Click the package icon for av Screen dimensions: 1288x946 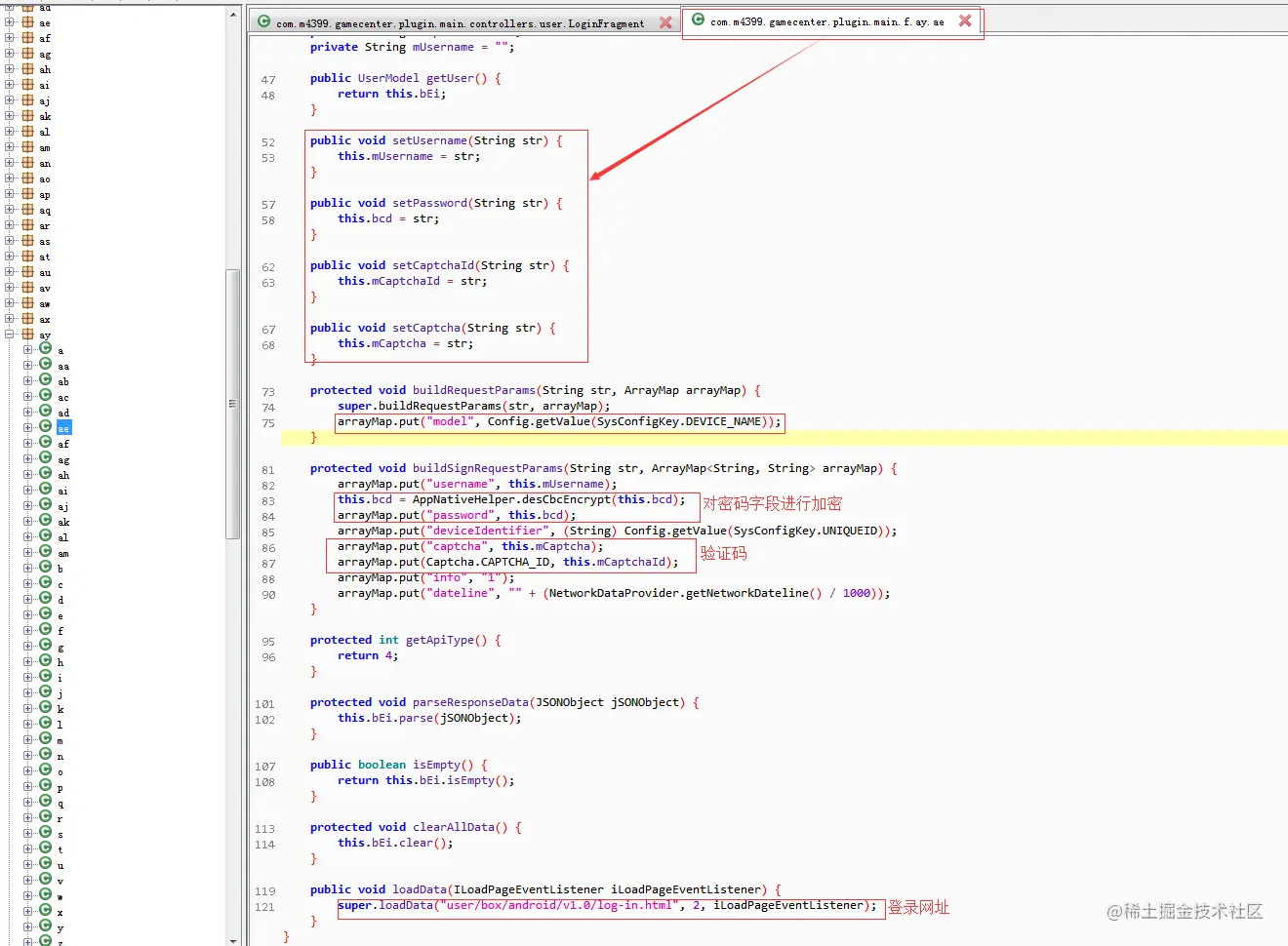click(27, 288)
